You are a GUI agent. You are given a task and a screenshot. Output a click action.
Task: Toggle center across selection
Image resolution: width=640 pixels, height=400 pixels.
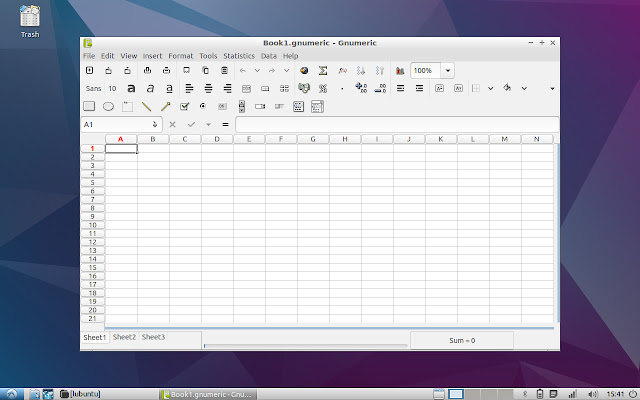coord(246,89)
